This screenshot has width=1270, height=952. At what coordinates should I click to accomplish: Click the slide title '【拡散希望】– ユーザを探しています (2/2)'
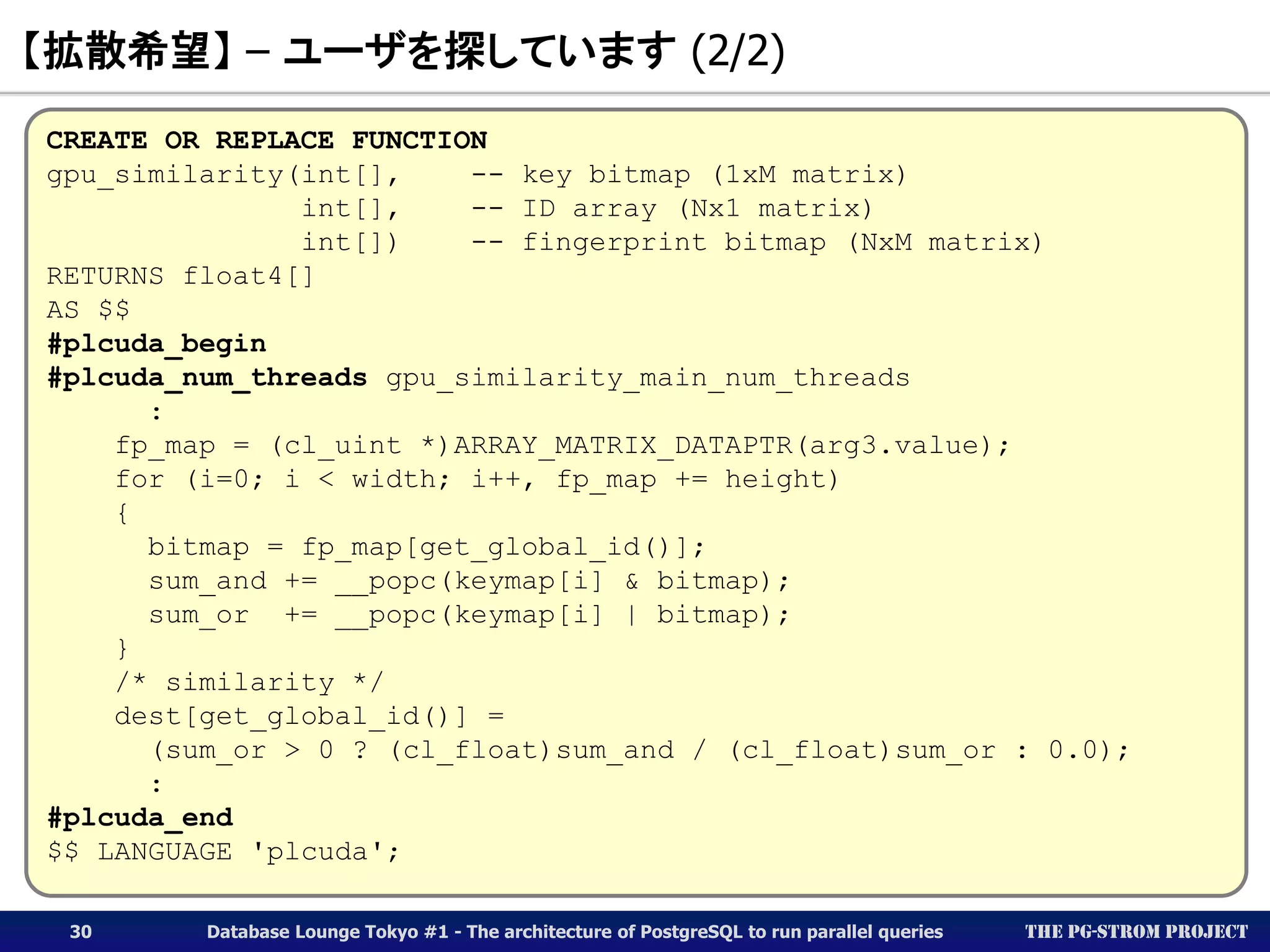pyautogui.click(x=404, y=51)
